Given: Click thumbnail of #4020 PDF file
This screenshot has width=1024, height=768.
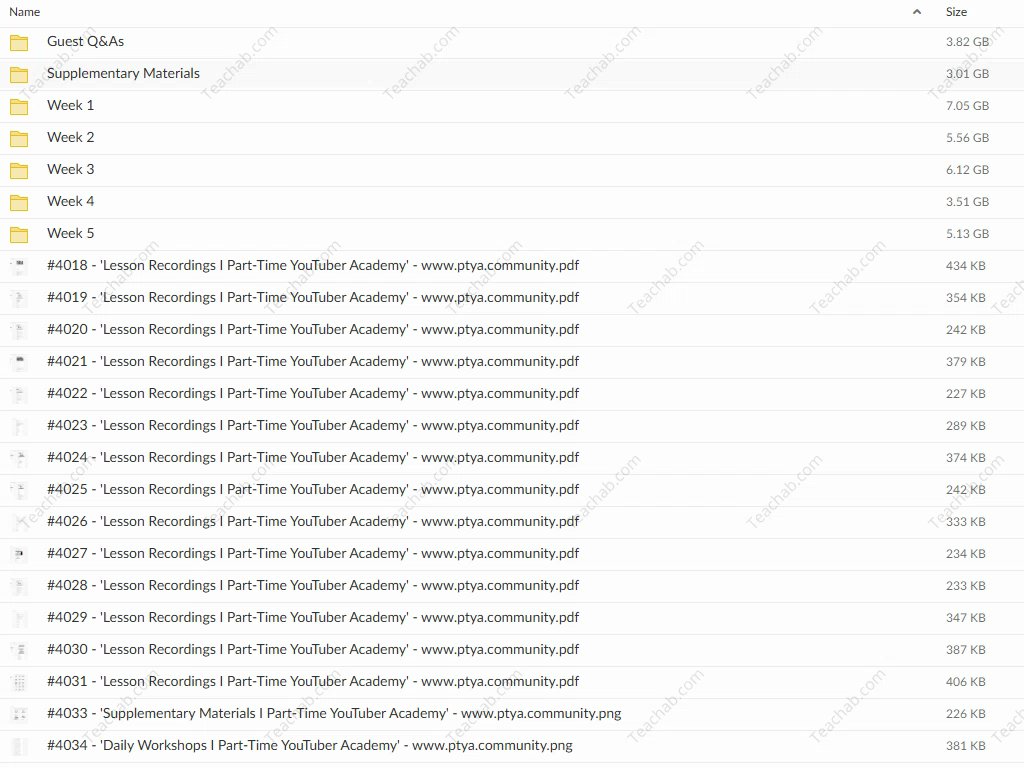Looking at the screenshot, I should (x=20, y=330).
